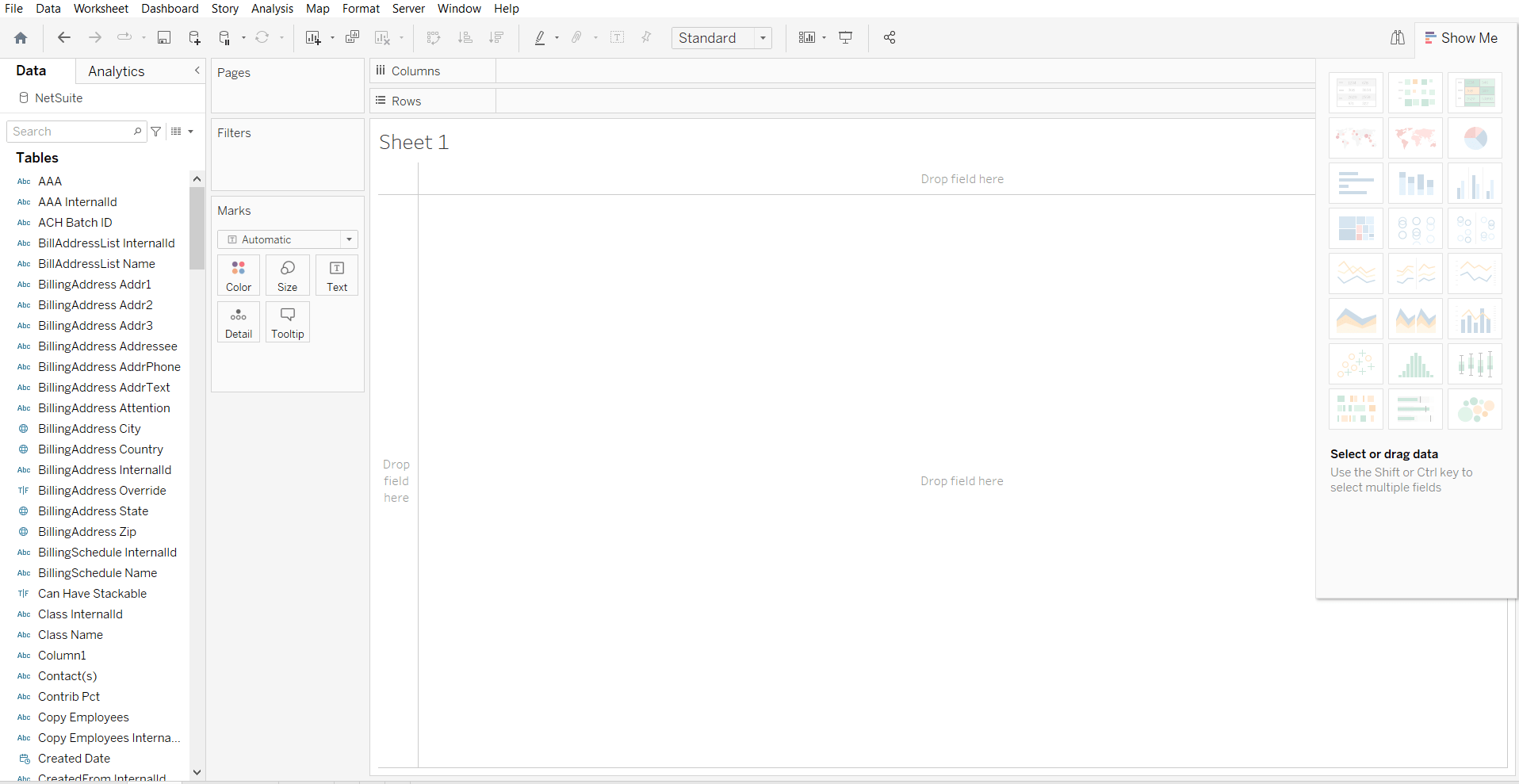Open the Automatic mark type dropdown
The image size is (1519, 784).
349,239
